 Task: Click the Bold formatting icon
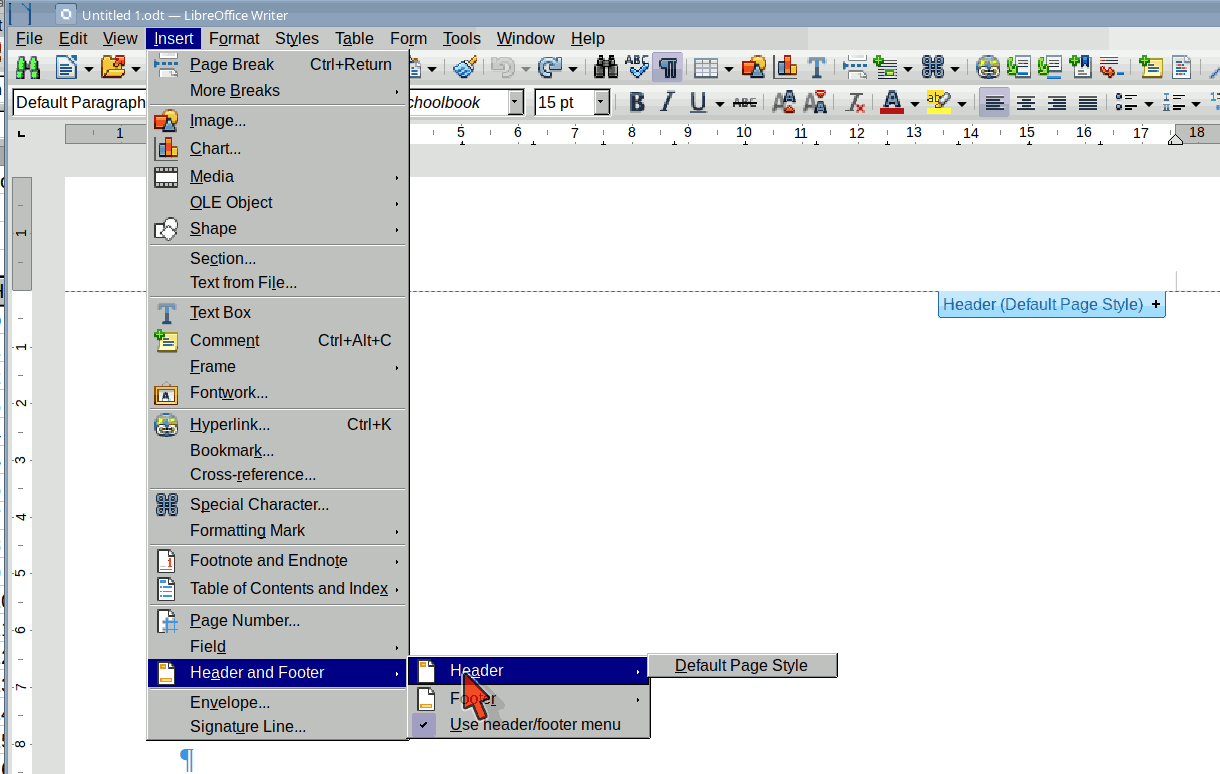coord(636,103)
